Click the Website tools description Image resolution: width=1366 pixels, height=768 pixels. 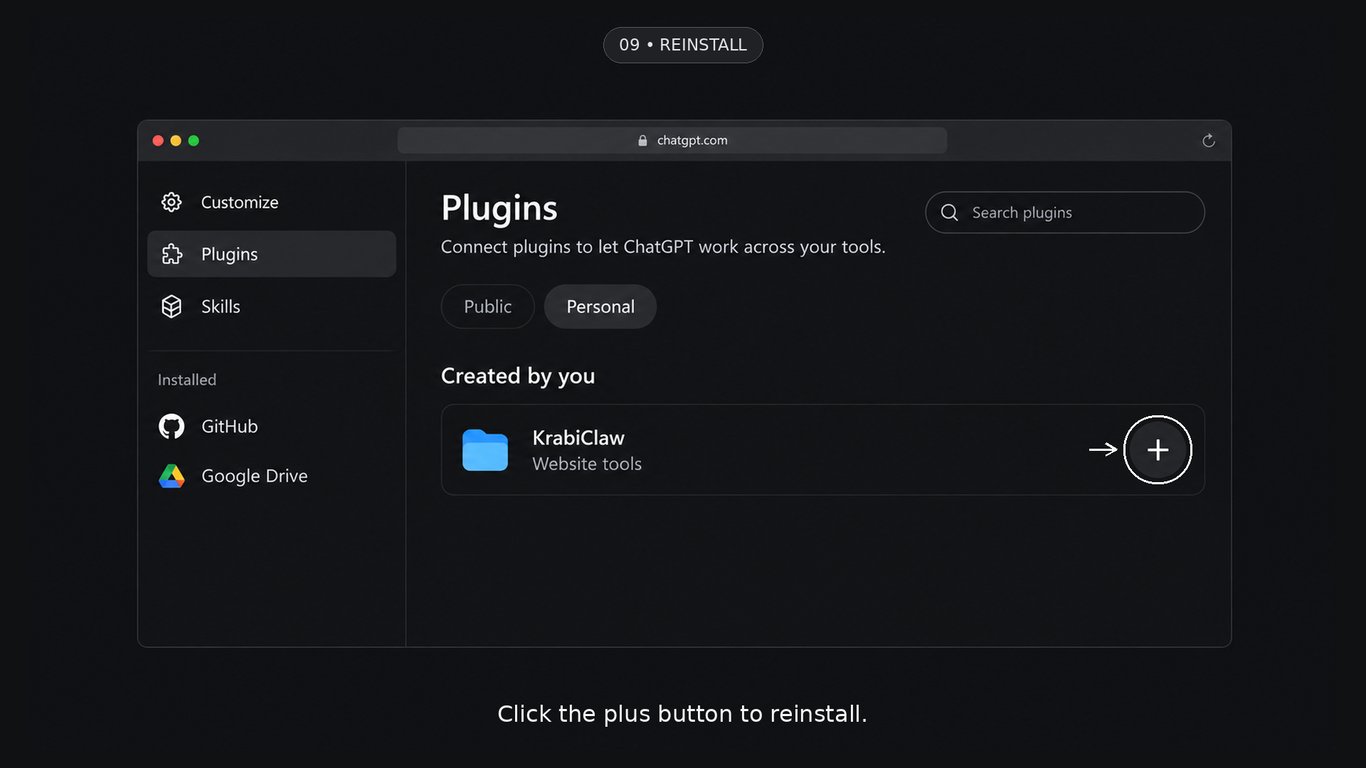pos(587,464)
